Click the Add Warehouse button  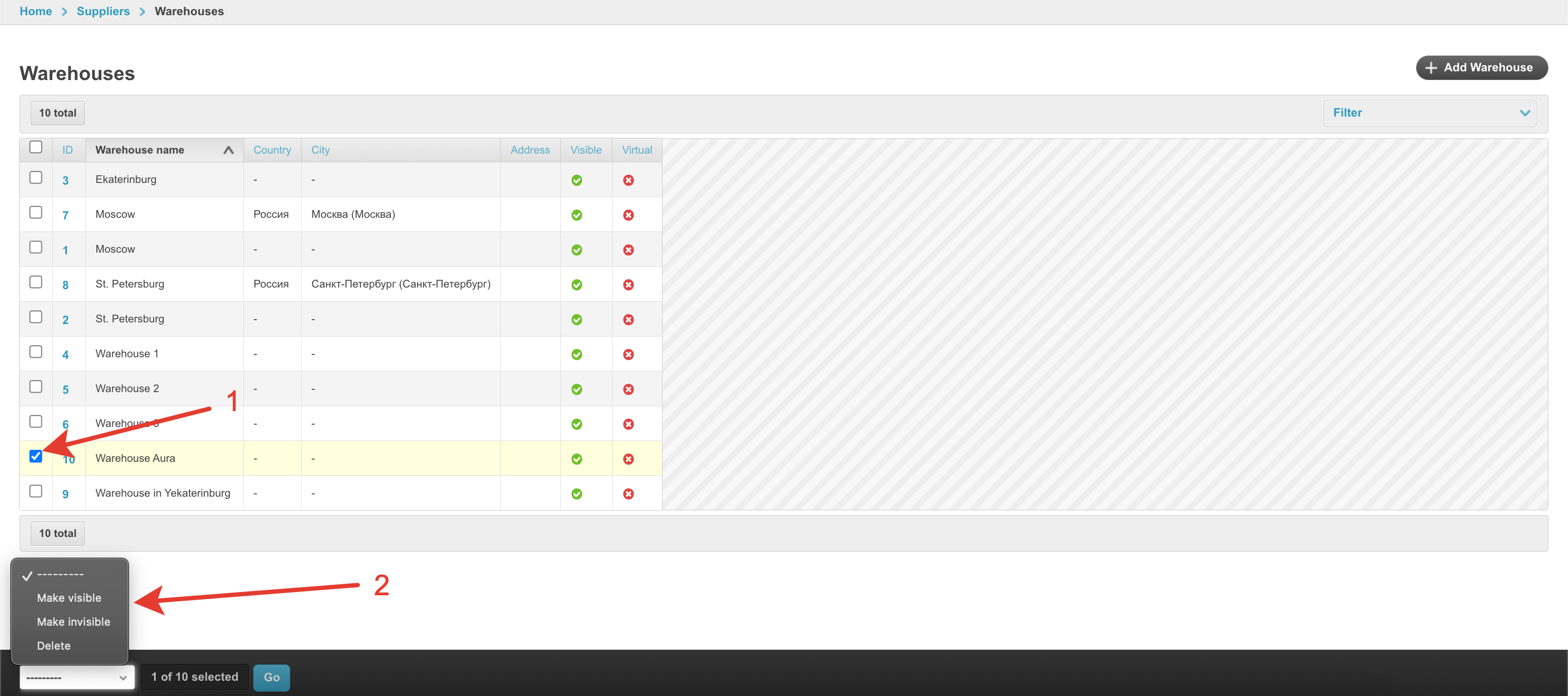pos(1481,68)
